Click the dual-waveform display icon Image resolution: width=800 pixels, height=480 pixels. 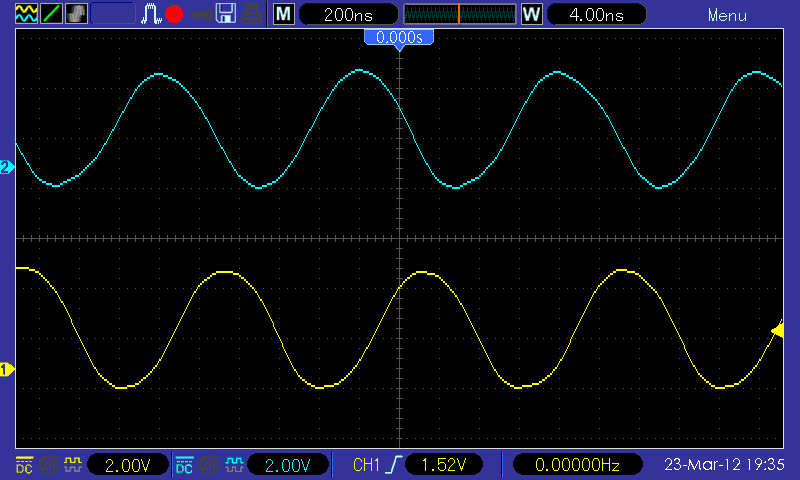(26, 14)
